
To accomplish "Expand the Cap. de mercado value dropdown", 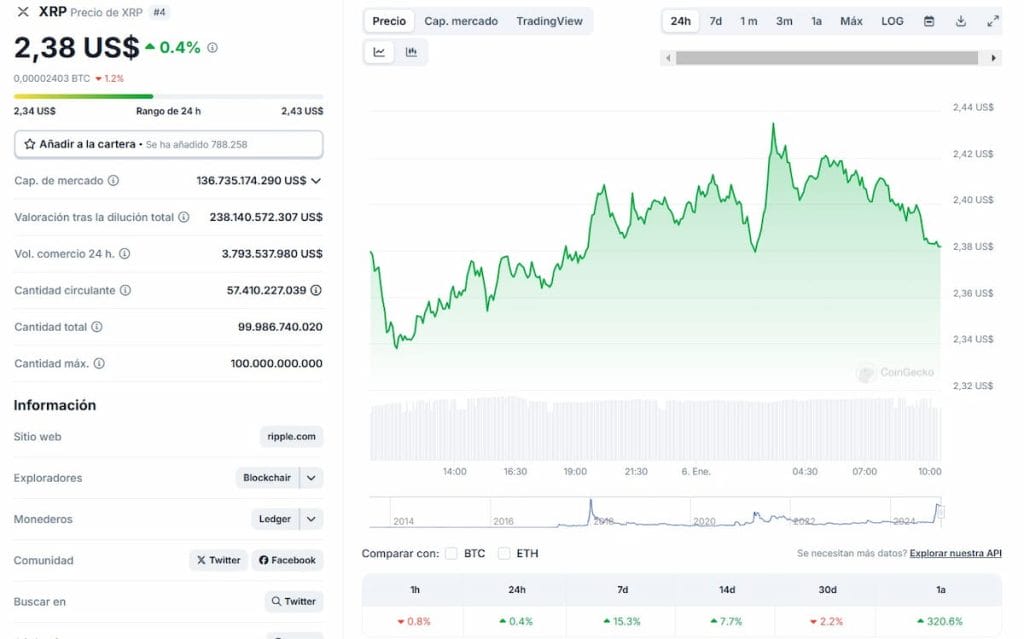I will coord(316,180).
